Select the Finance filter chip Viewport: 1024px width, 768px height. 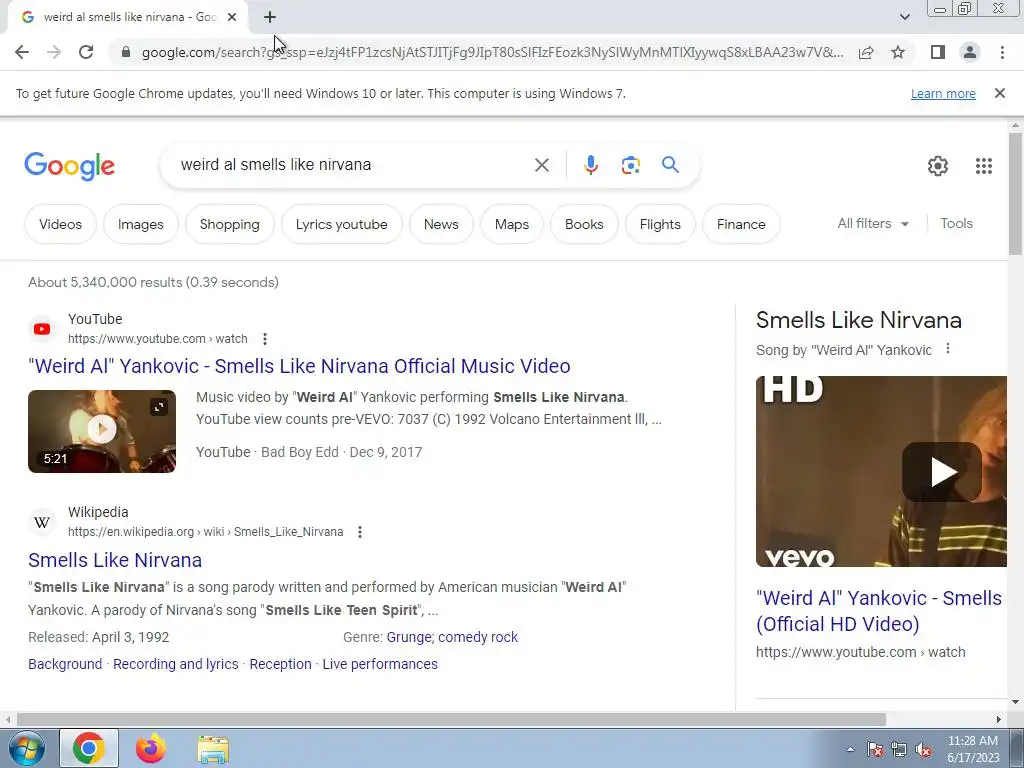[x=741, y=224]
